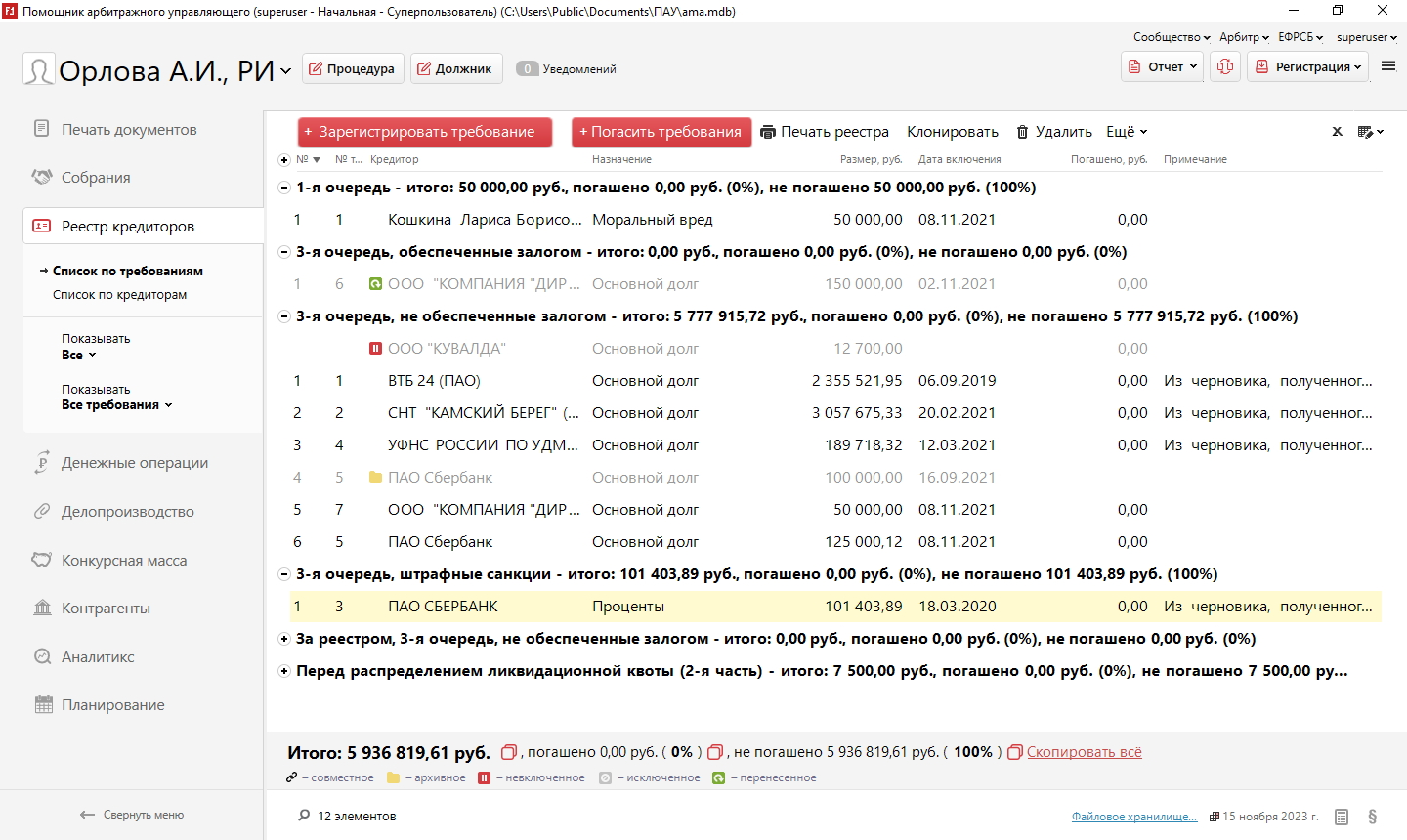Switch to Список по кредиторам view
This screenshot has width=1407, height=840.
(120, 294)
